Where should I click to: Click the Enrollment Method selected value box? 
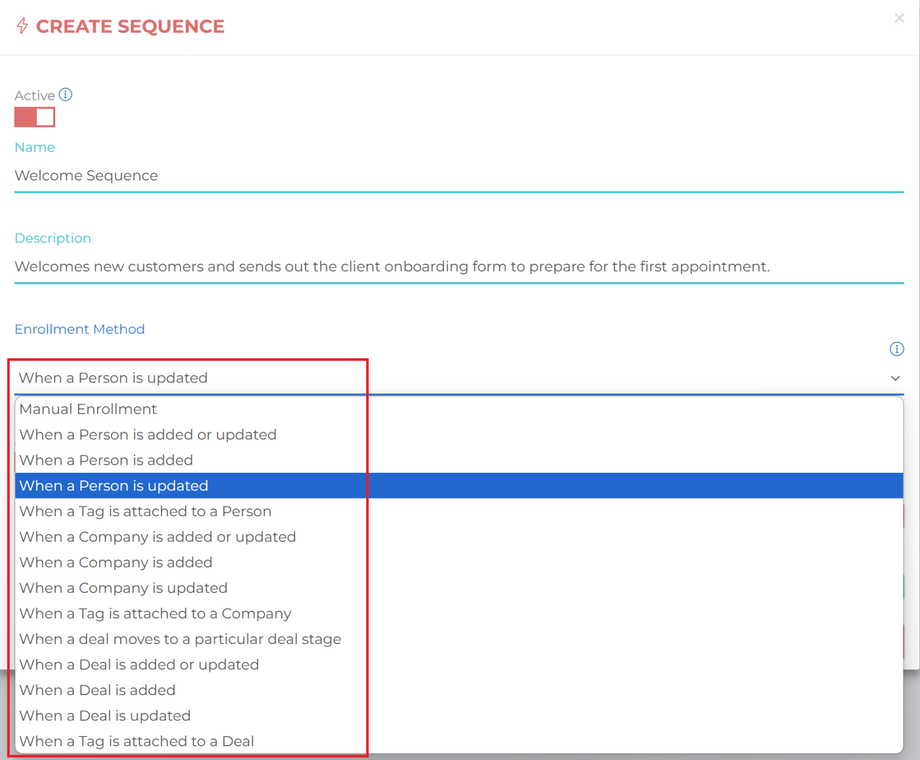(x=450, y=378)
